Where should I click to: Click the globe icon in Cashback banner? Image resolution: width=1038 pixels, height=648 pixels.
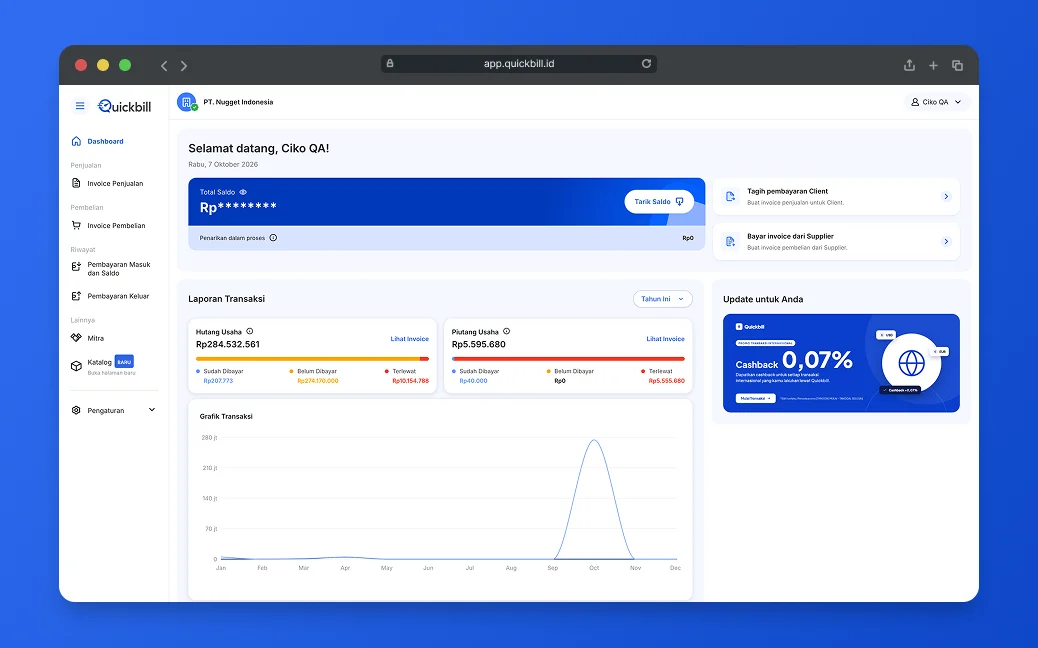912,363
